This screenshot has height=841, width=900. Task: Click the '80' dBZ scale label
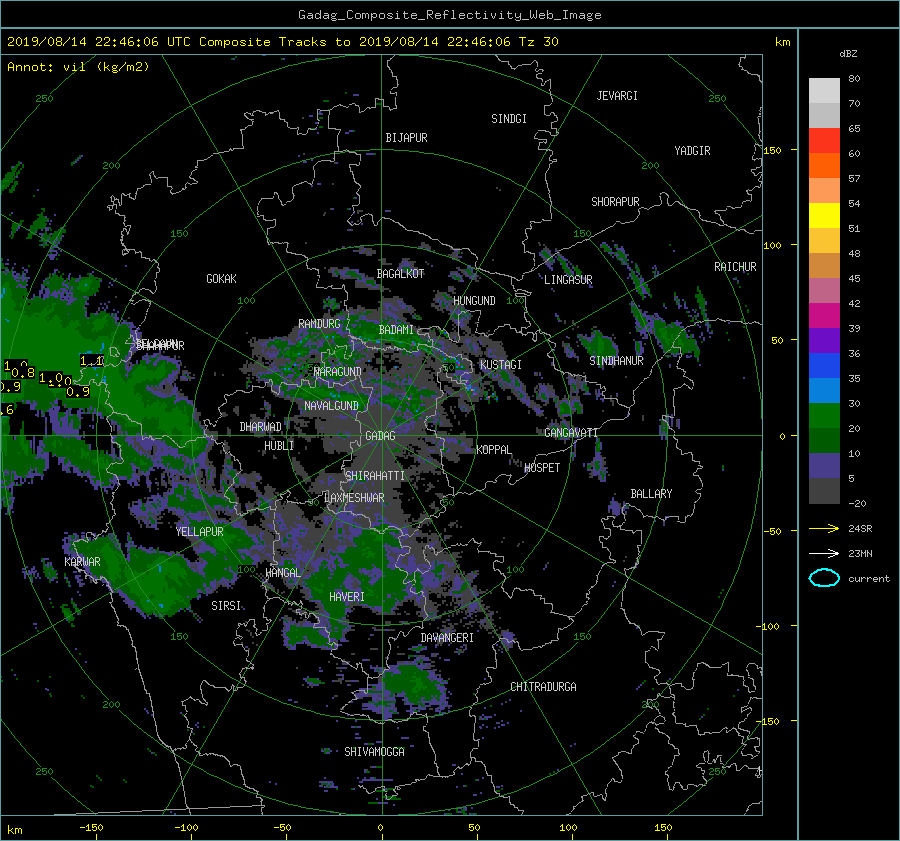(x=854, y=79)
